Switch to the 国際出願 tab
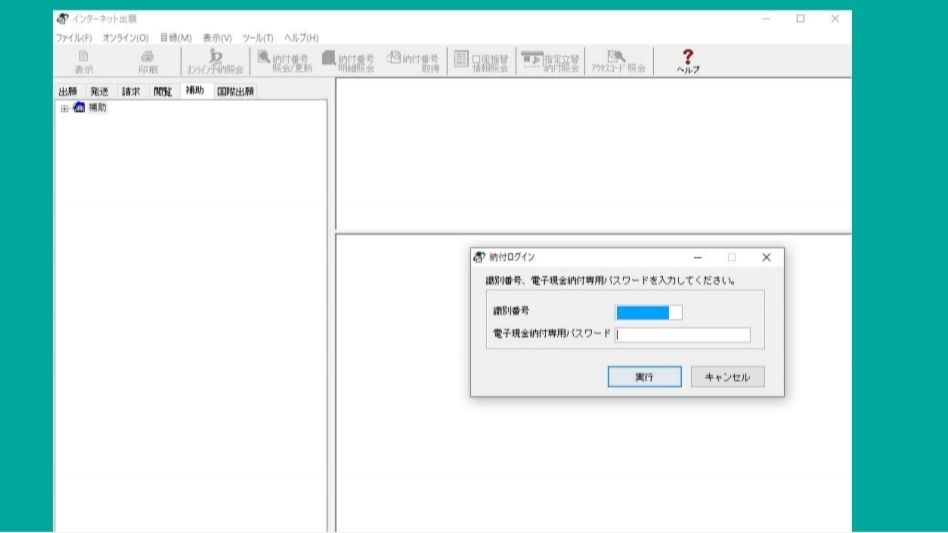This screenshot has width=948, height=533. point(236,91)
